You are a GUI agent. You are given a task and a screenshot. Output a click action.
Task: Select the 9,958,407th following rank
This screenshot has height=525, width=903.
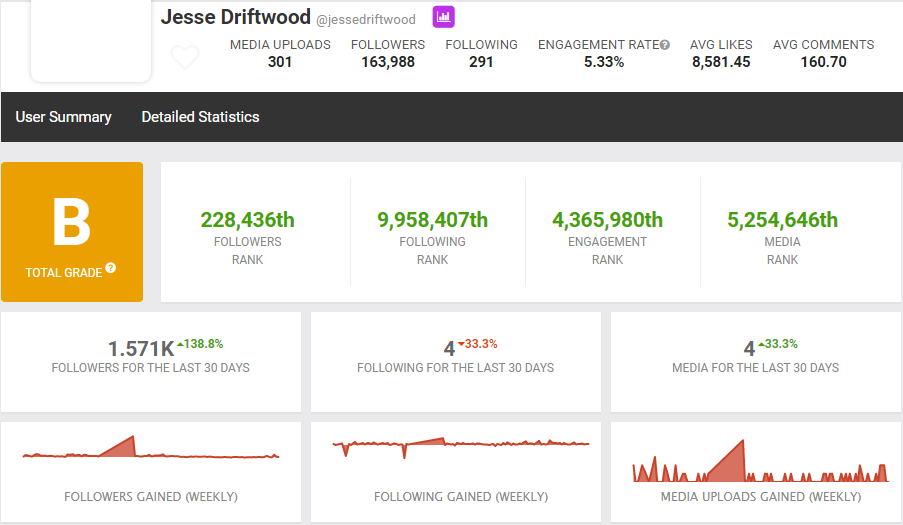tap(432, 220)
